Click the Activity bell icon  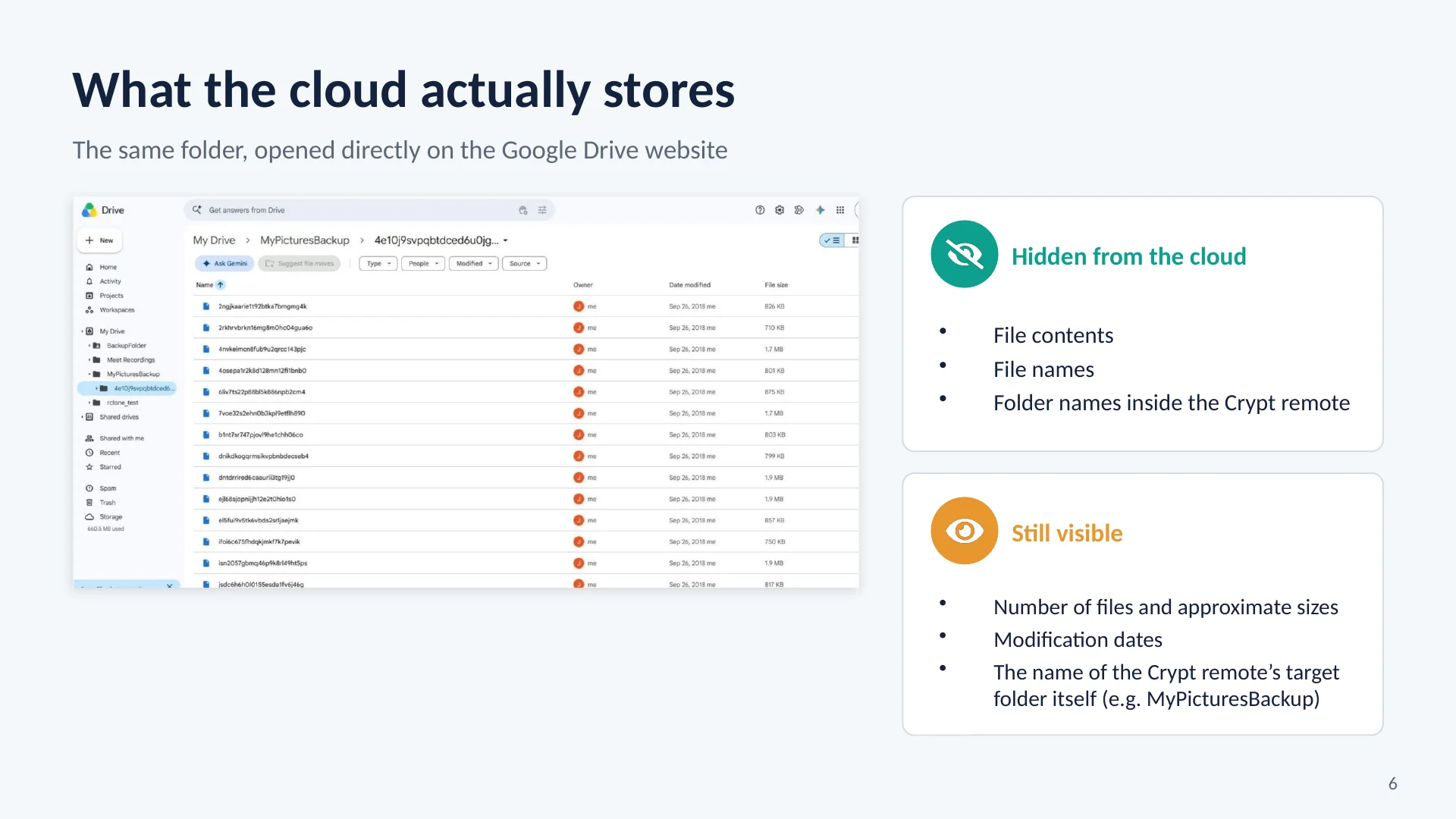[89, 281]
